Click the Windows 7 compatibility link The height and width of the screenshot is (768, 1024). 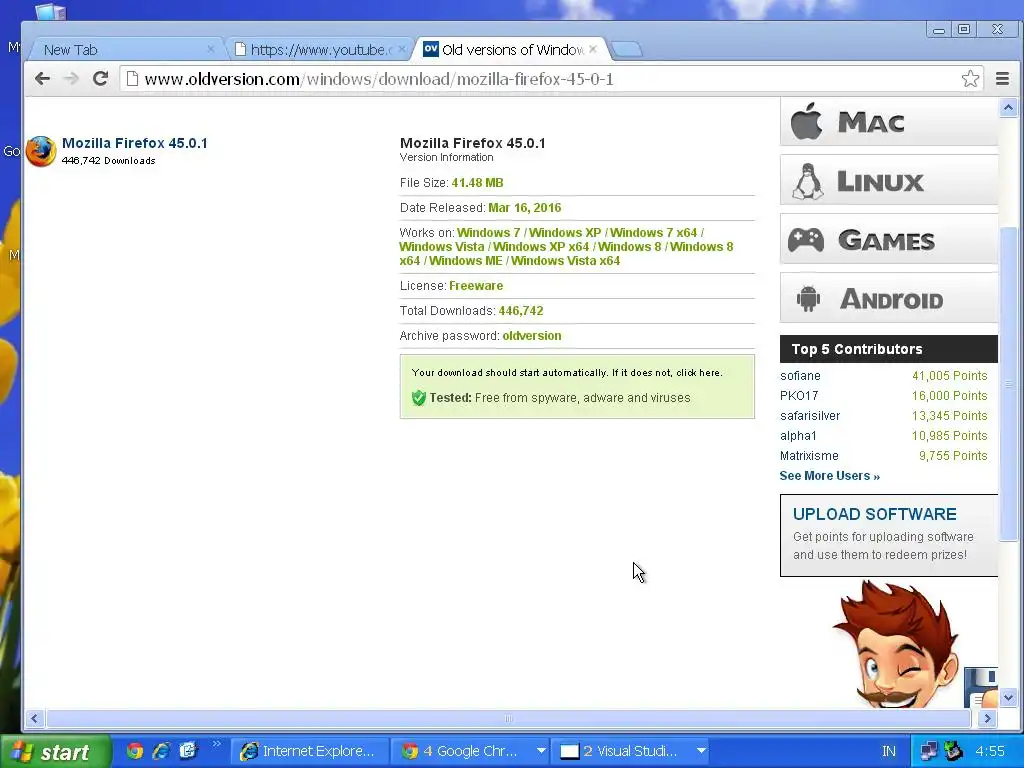coord(488,232)
